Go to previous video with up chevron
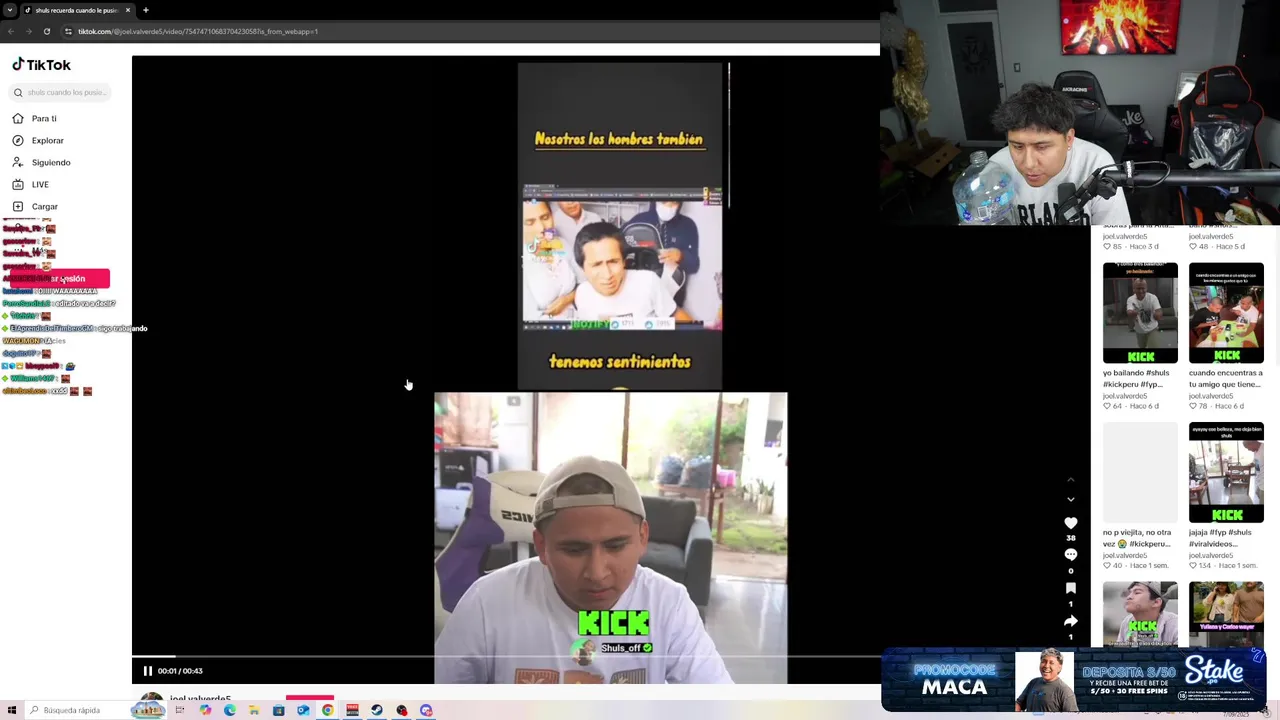The height and width of the screenshot is (720, 1280). pyautogui.click(x=1071, y=480)
